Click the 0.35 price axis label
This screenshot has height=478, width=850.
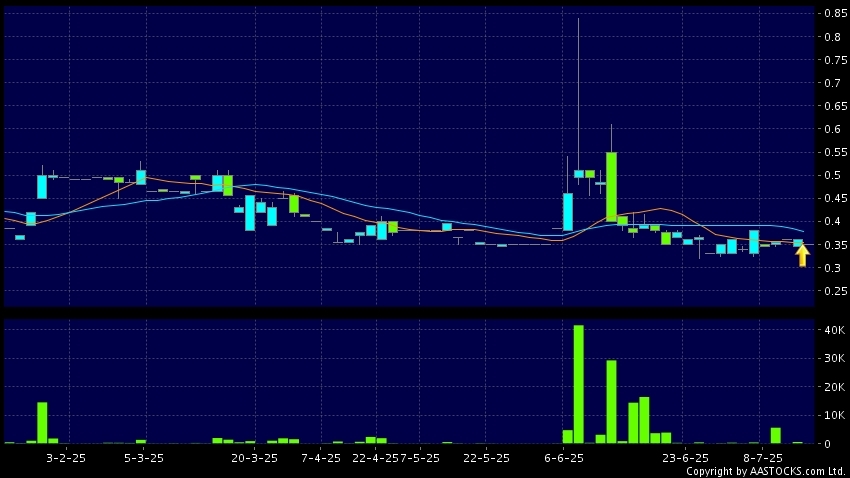[835, 245]
